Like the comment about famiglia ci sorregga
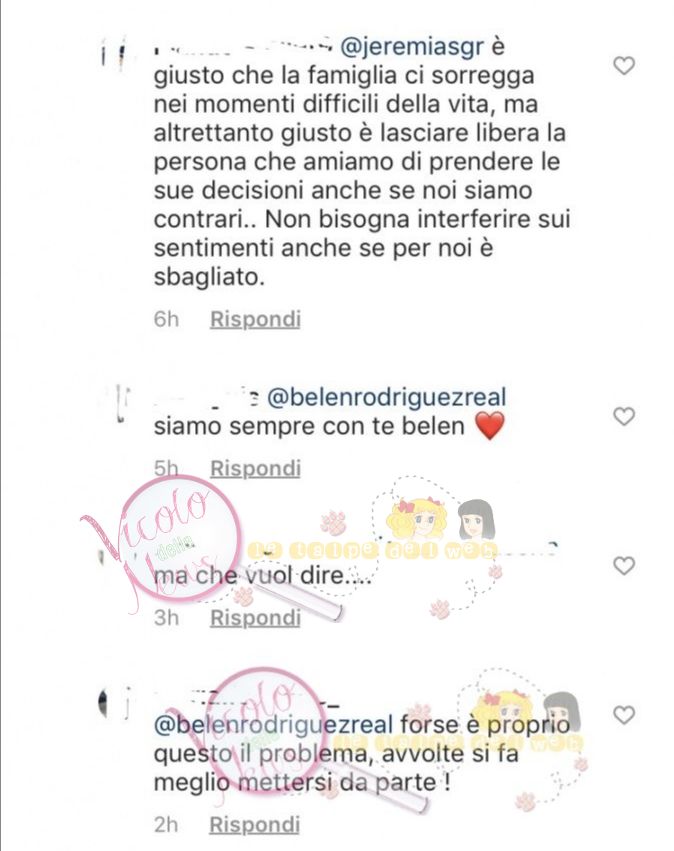Viewport: 674px width, 851px height. coord(624,66)
